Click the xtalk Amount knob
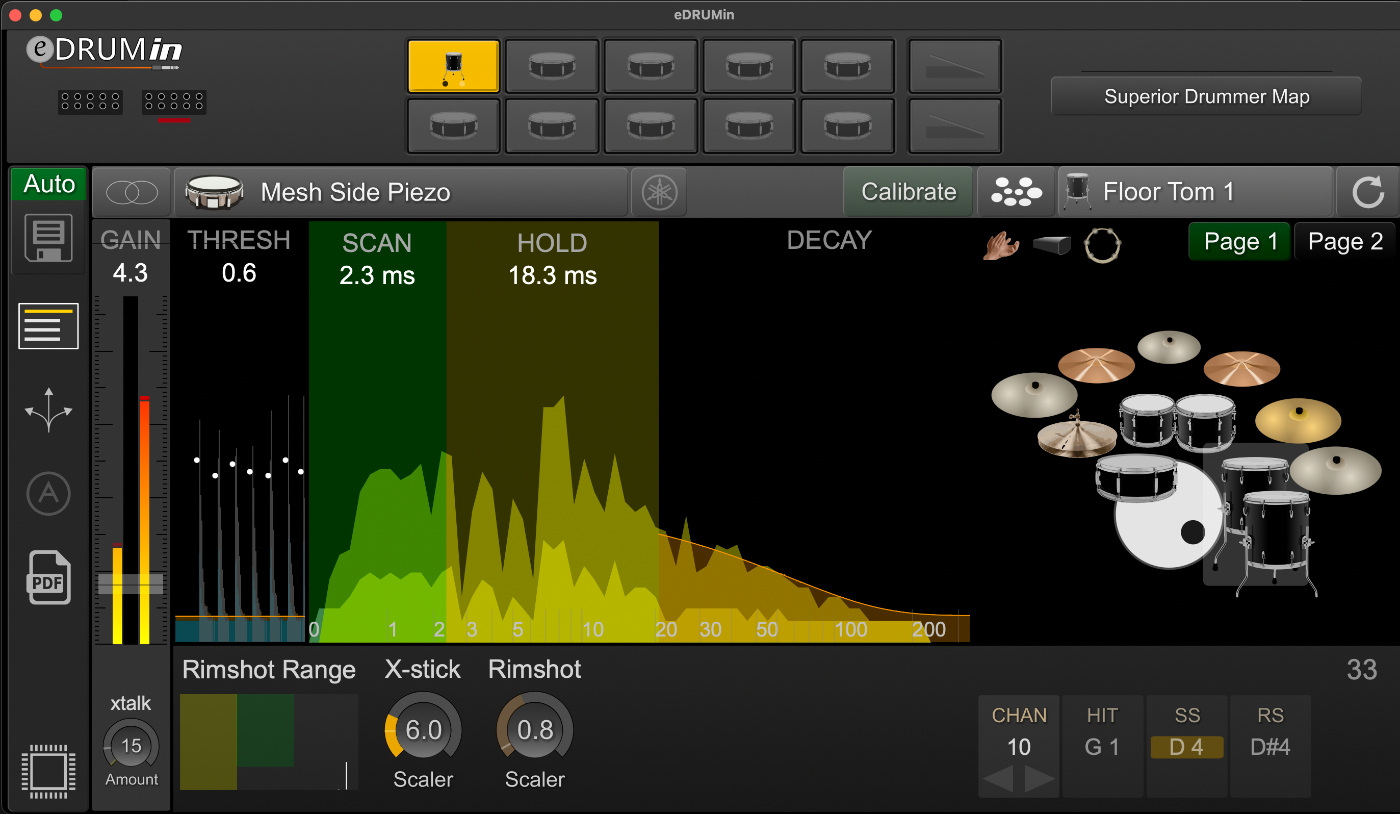This screenshot has width=1400, height=814. 131,746
